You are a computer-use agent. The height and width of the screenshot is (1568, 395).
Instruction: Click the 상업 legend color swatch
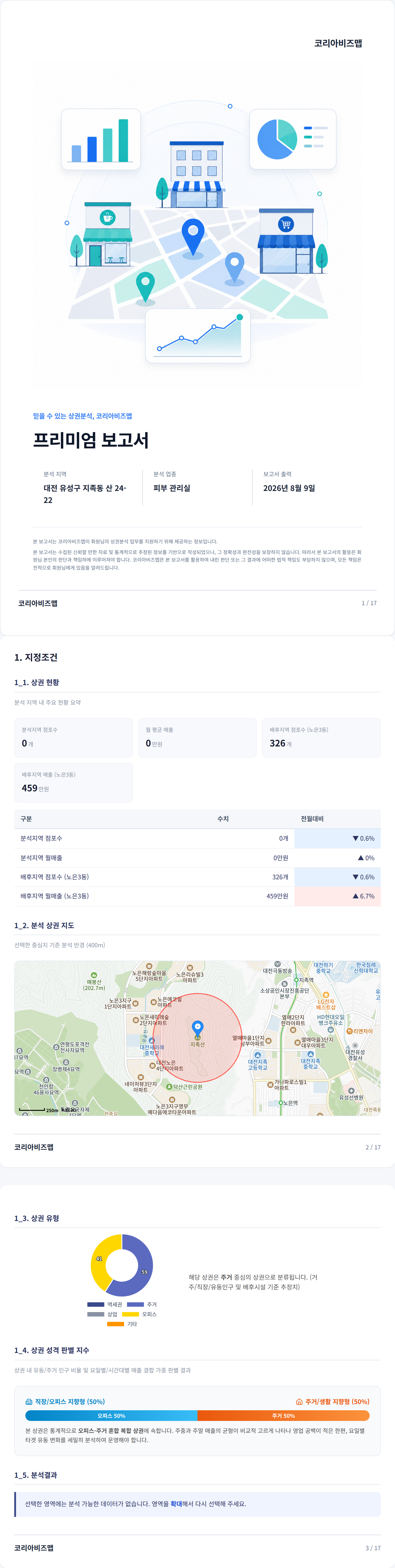tap(96, 1314)
